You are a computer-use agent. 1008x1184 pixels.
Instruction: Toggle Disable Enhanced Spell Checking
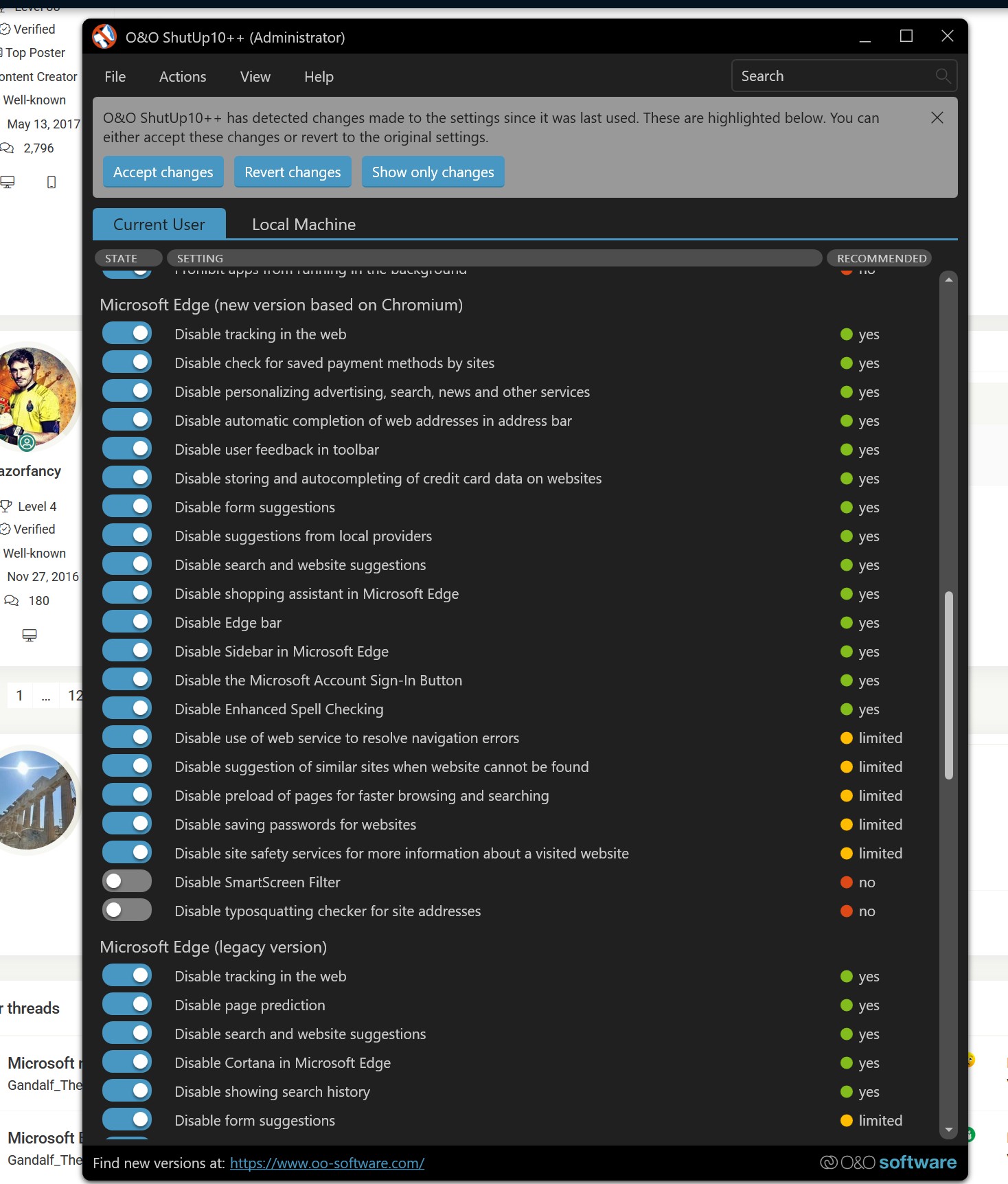(127, 709)
